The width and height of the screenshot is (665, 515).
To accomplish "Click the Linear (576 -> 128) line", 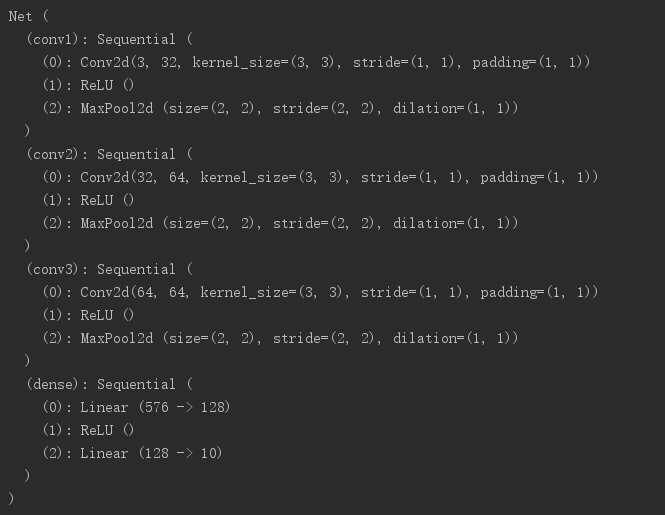I will [136, 407].
